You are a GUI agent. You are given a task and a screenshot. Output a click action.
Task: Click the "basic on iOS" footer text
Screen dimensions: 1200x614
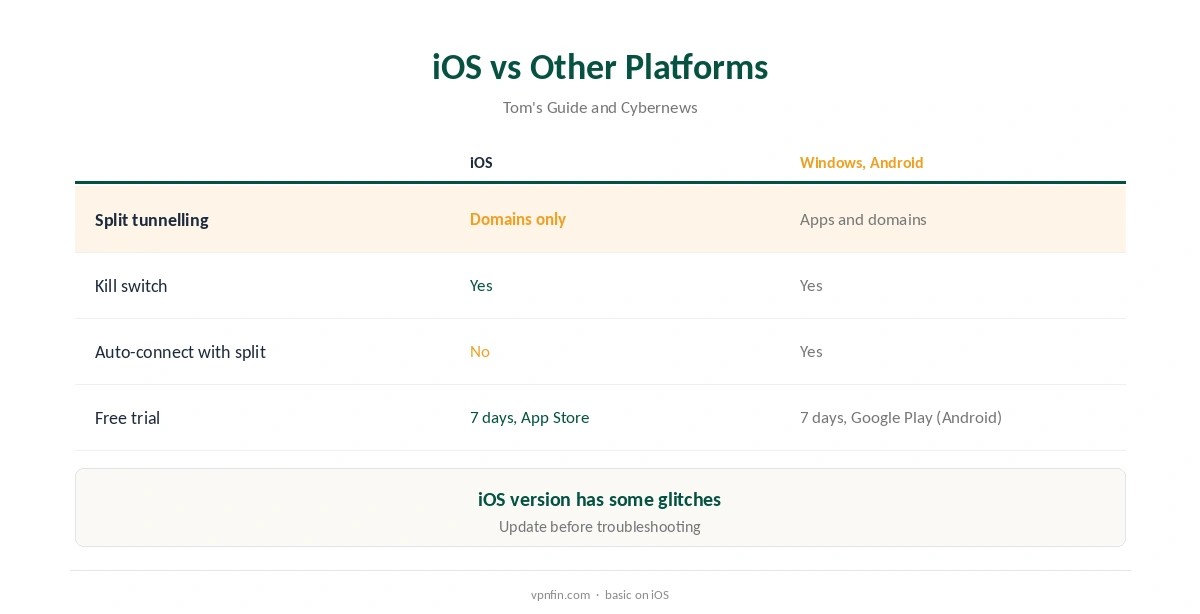click(x=637, y=594)
